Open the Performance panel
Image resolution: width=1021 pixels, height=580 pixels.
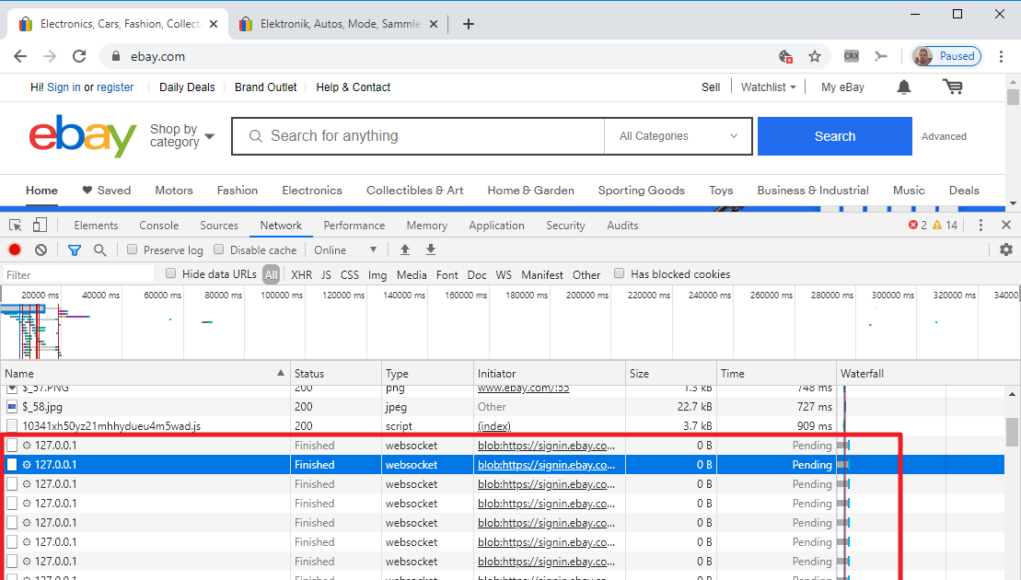354,226
